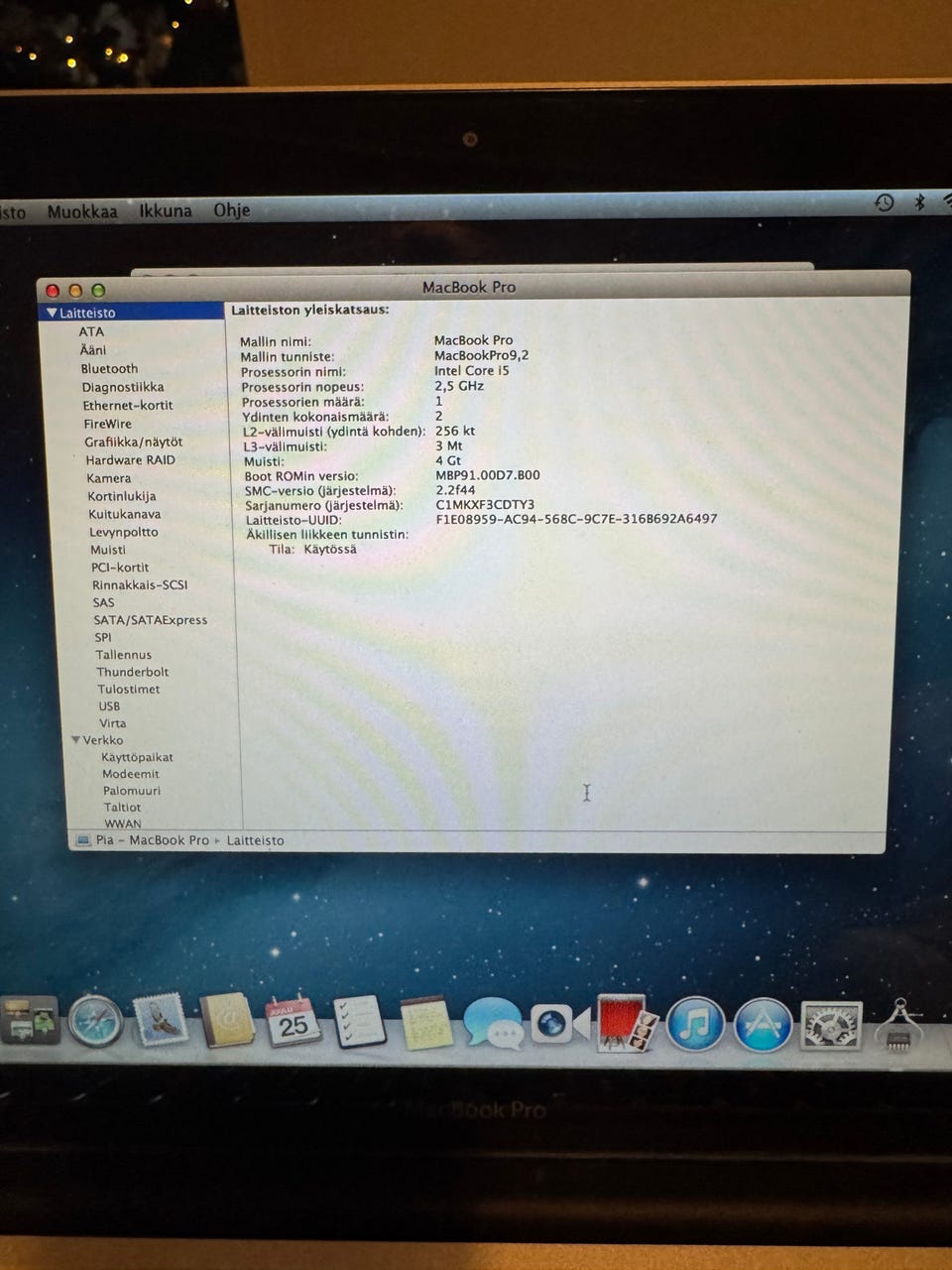Screen dimensions: 952x1270
Task: Select Diagnostiikka in the sidebar
Action: click(123, 387)
